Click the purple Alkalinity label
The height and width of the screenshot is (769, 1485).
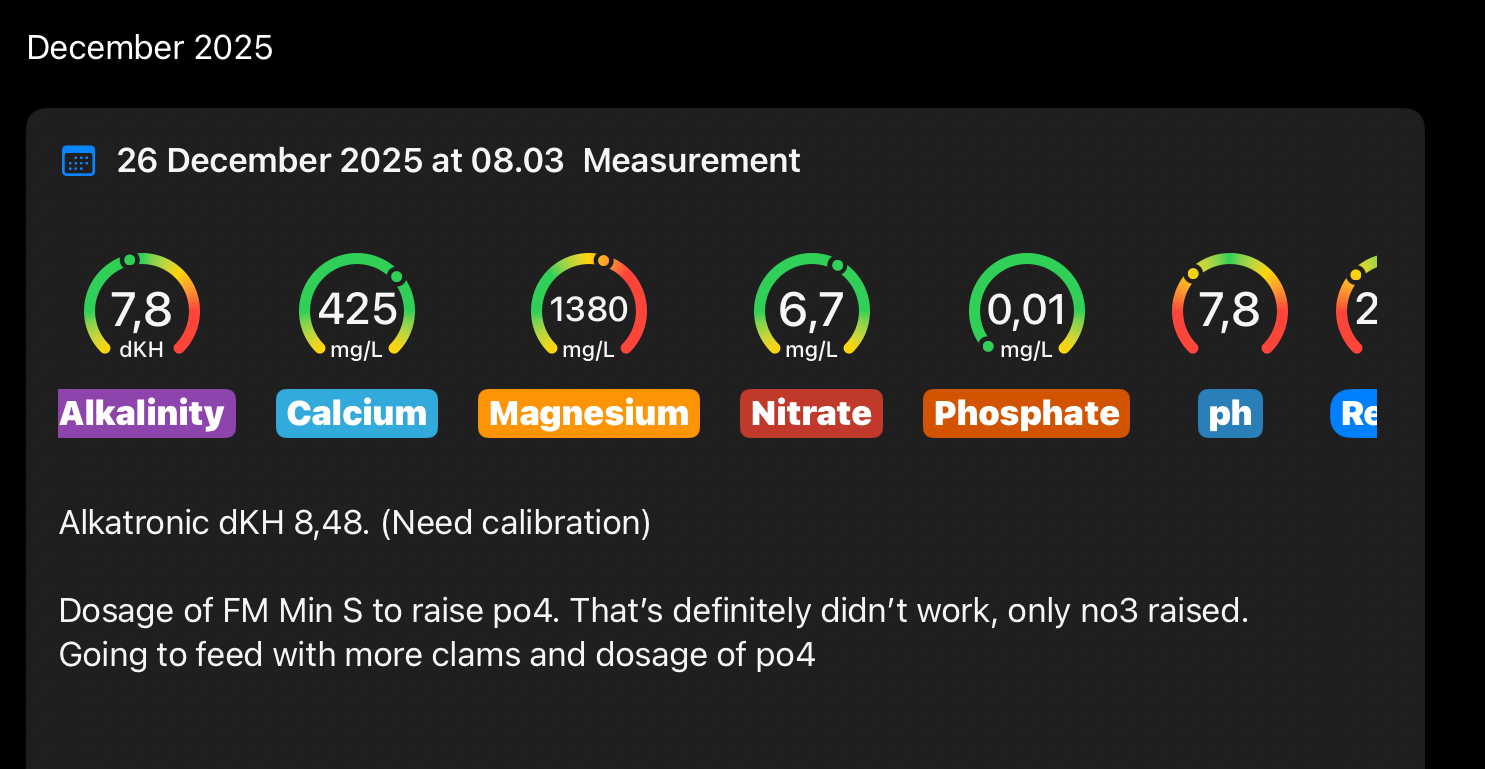[x=146, y=413]
